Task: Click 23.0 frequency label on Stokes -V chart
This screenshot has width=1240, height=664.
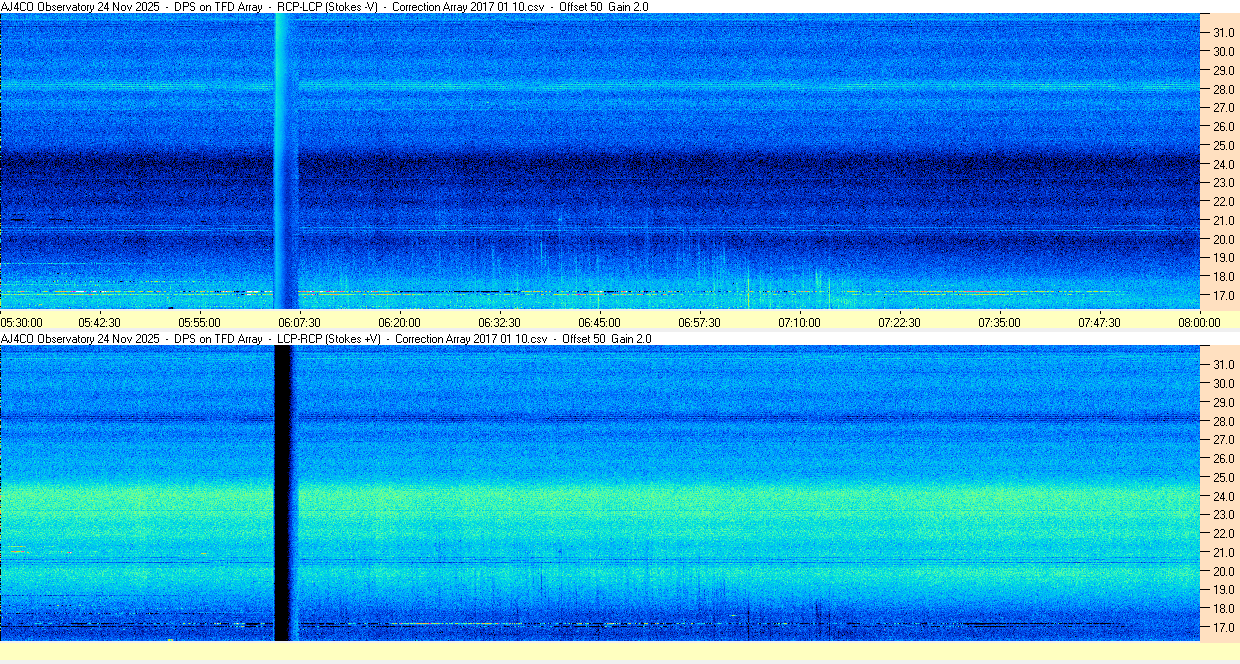Action: click(x=1223, y=183)
